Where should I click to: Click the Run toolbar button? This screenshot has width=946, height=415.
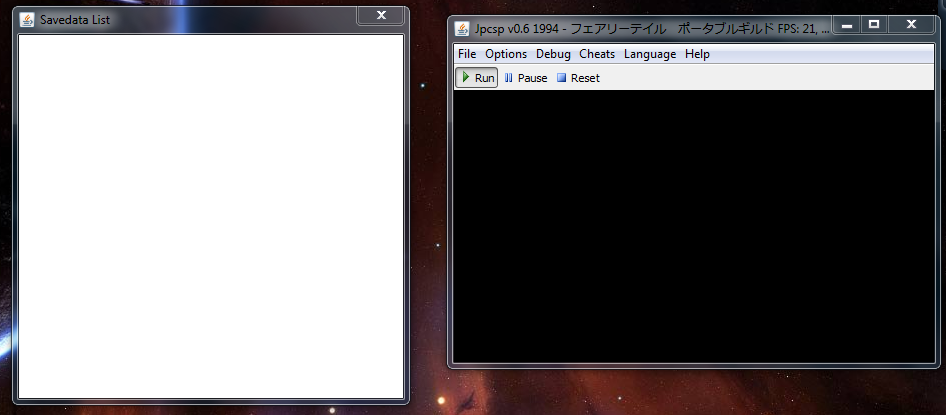[x=477, y=78]
